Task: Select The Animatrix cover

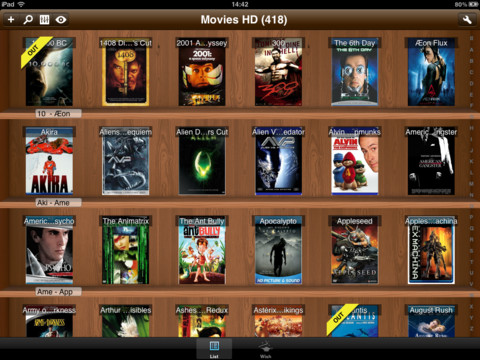Action: click(125, 250)
